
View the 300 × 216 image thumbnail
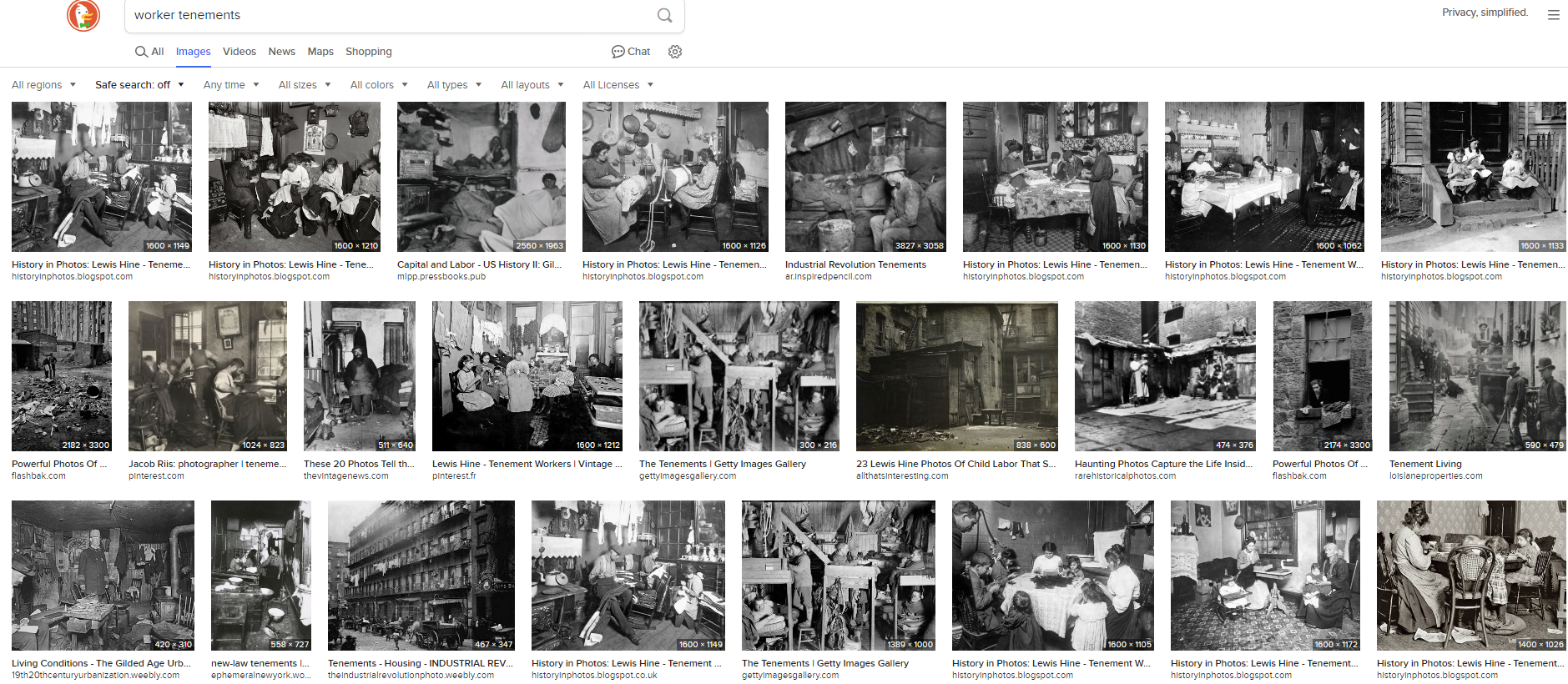739,376
